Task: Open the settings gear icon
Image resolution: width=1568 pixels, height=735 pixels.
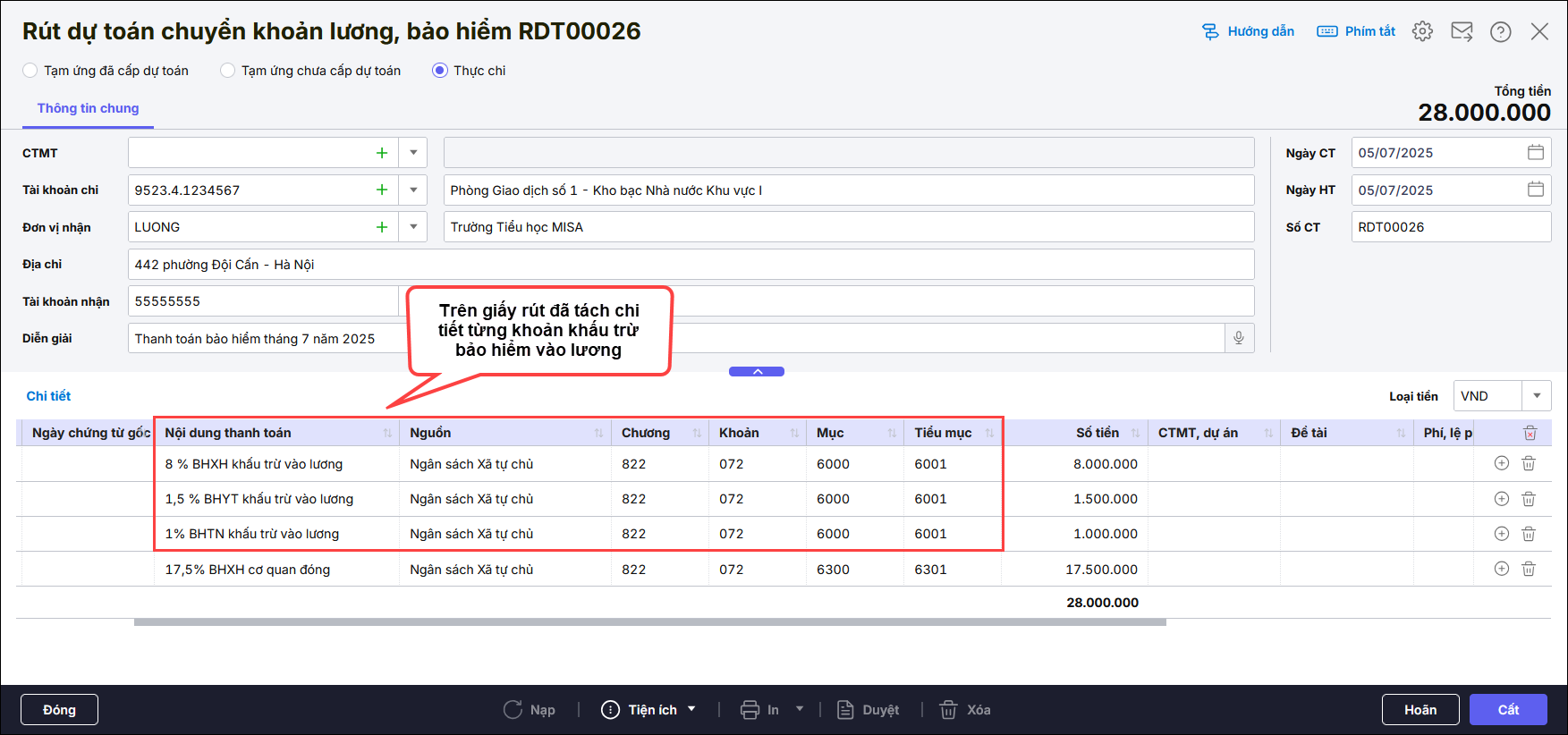Action: pyautogui.click(x=1422, y=31)
